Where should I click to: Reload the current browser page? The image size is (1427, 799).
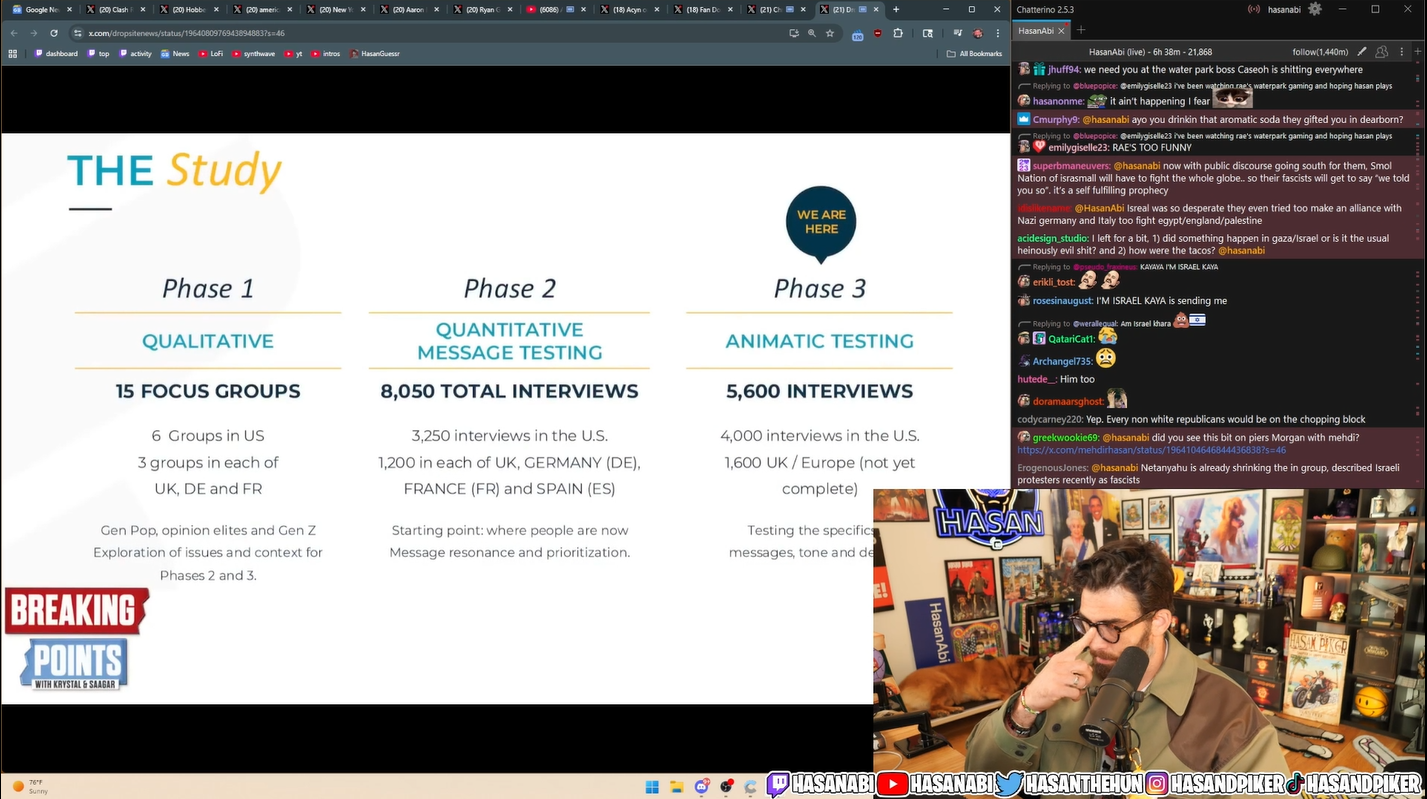[x=54, y=33]
